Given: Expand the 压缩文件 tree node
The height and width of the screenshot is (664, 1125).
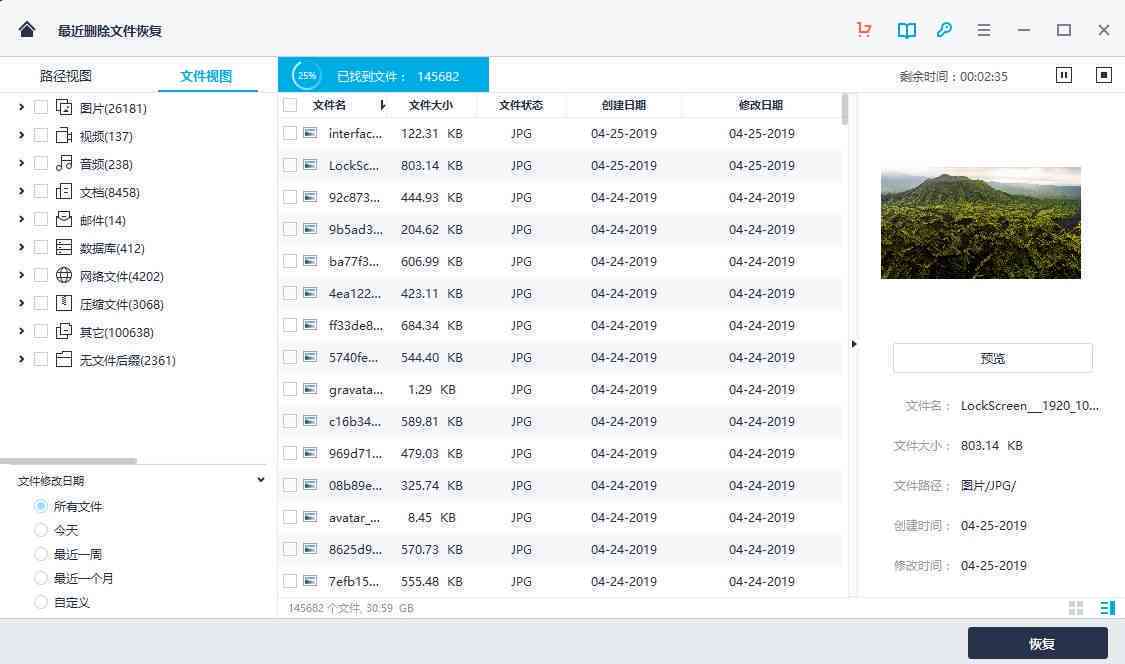Looking at the screenshot, I should [21, 303].
